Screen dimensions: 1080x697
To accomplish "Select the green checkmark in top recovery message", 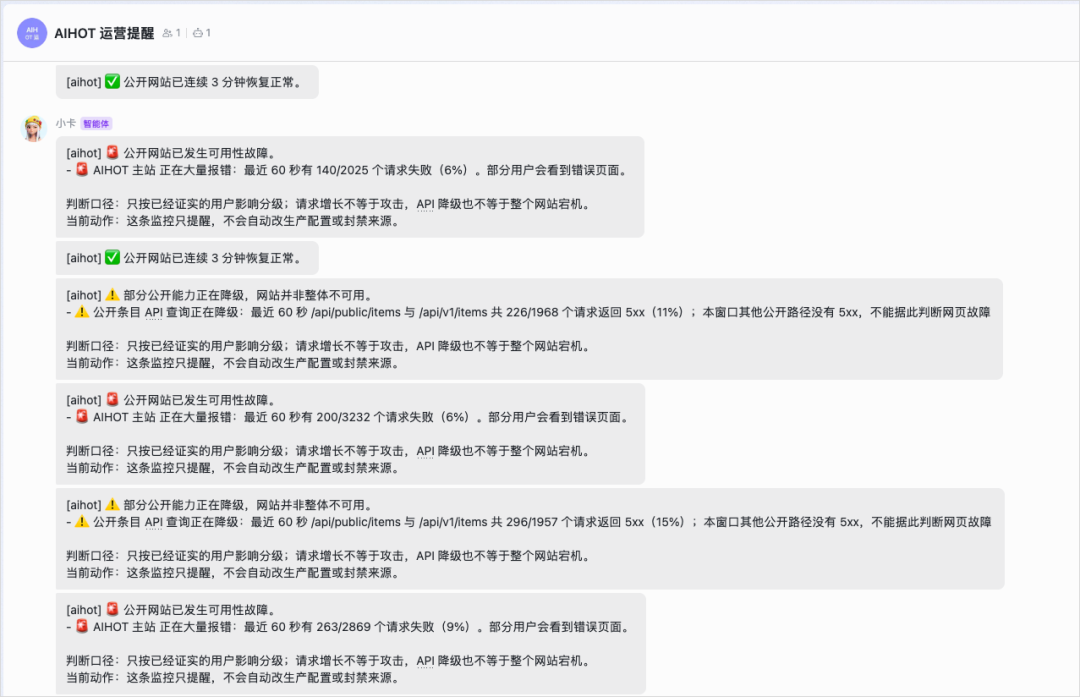I will click(112, 81).
